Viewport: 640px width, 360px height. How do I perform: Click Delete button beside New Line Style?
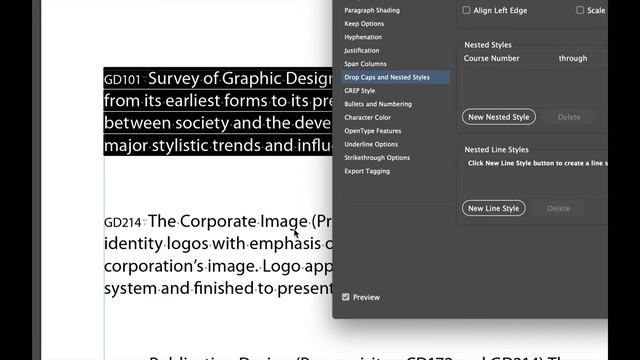[x=558, y=209]
